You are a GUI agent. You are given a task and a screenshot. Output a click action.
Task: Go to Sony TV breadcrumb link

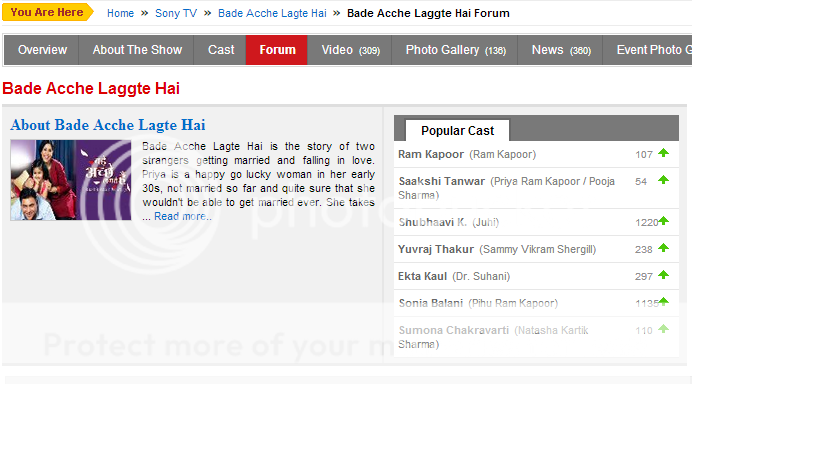pos(175,13)
